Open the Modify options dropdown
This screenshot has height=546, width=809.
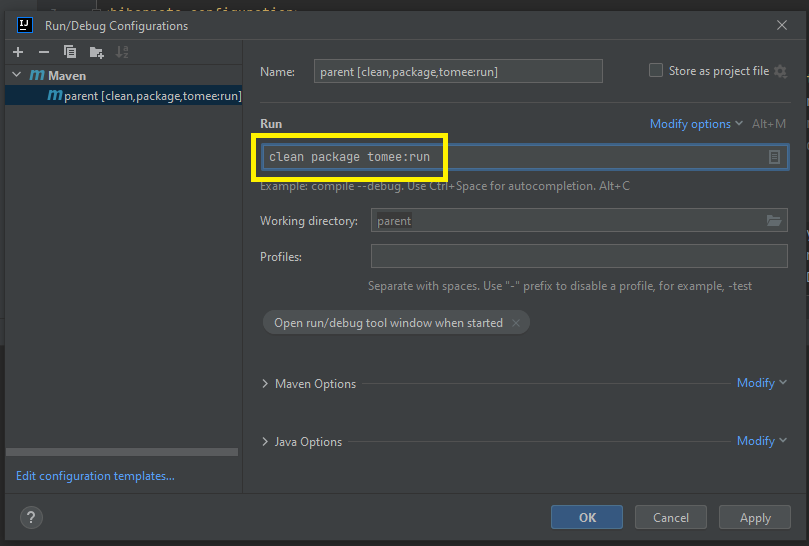tap(695, 124)
